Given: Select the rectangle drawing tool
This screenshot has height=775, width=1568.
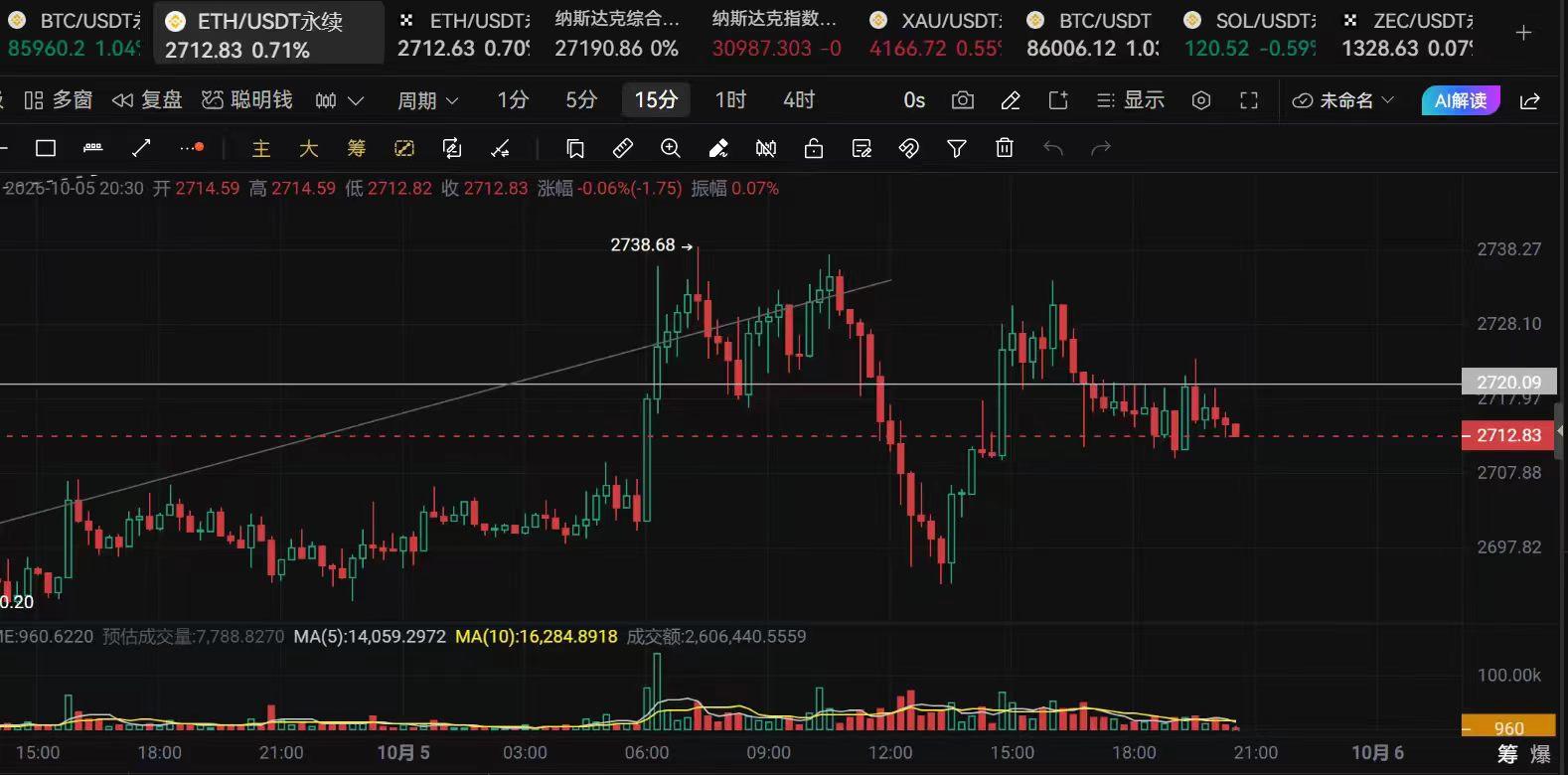Looking at the screenshot, I should (46, 148).
